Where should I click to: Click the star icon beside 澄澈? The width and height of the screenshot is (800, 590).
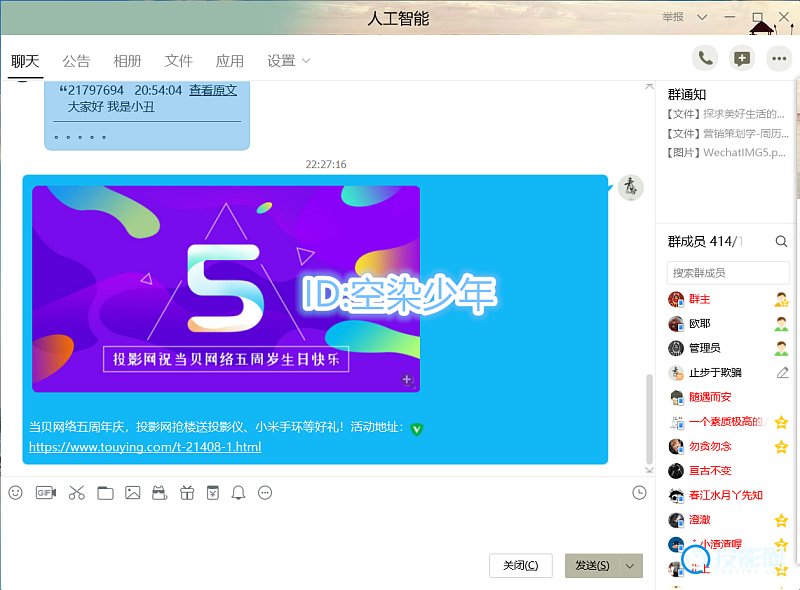[x=781, y=521]
